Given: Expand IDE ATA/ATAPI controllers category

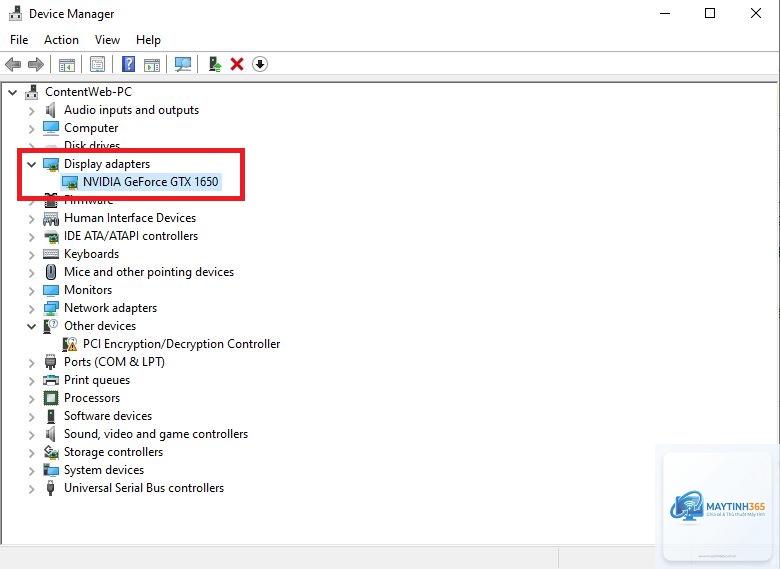Looking at the screenshot, I should pyautogui.click(x=32, y=236).
